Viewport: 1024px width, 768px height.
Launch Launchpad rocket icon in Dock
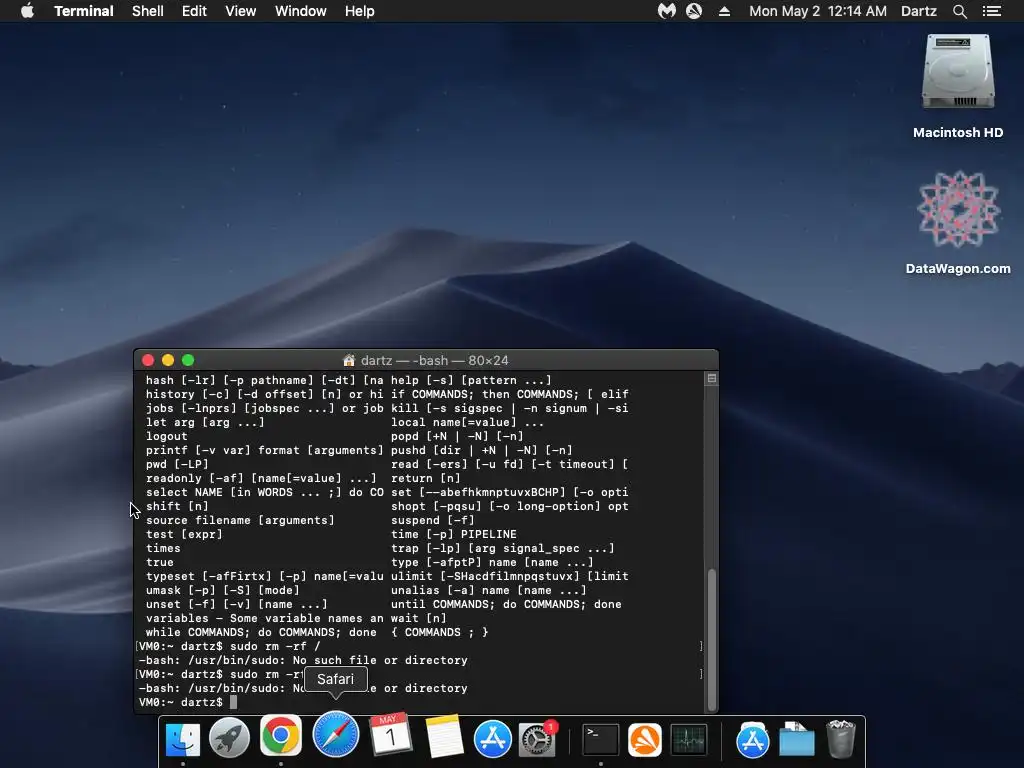click(x=229, y=738)
